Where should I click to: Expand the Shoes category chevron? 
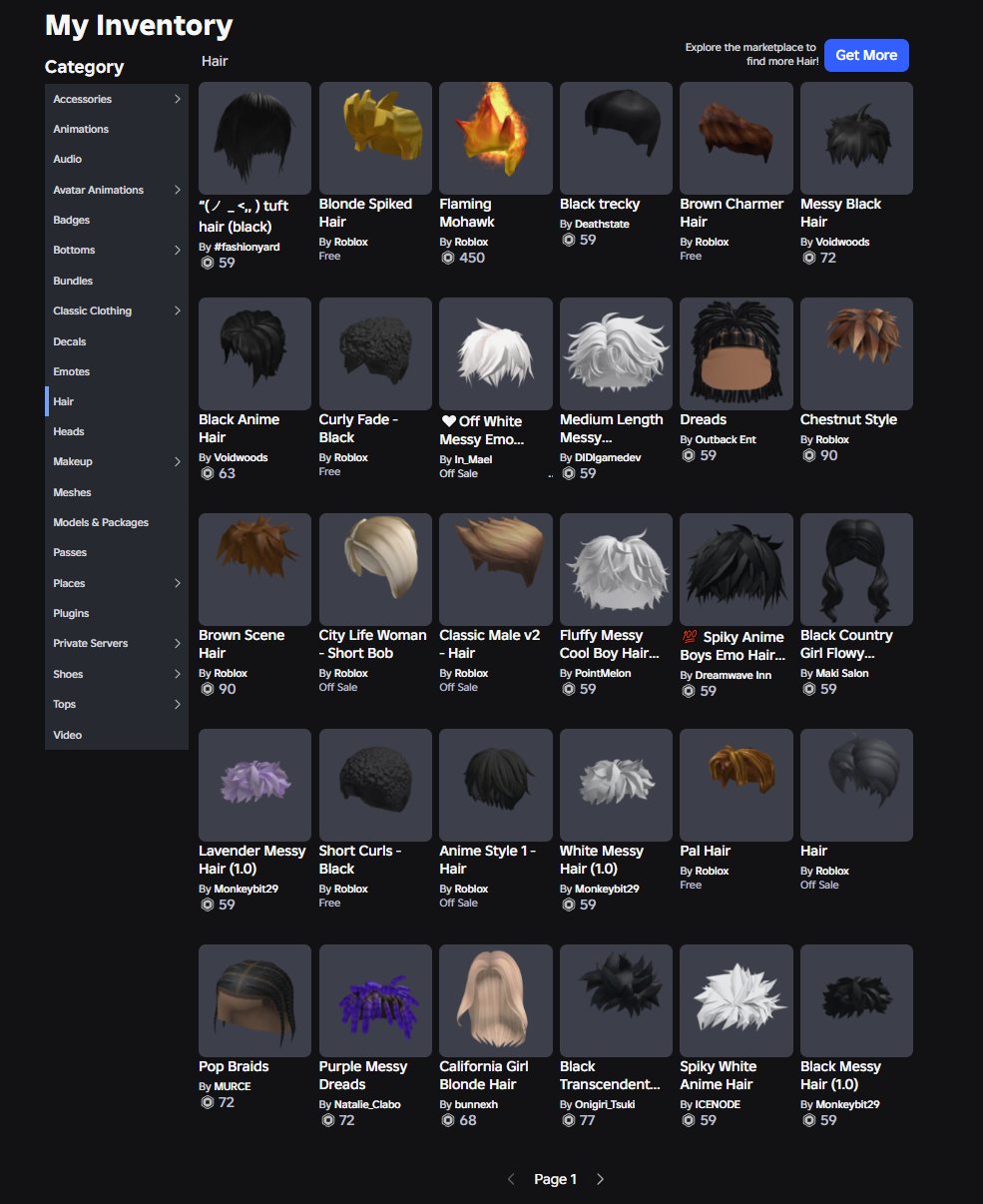178,674
